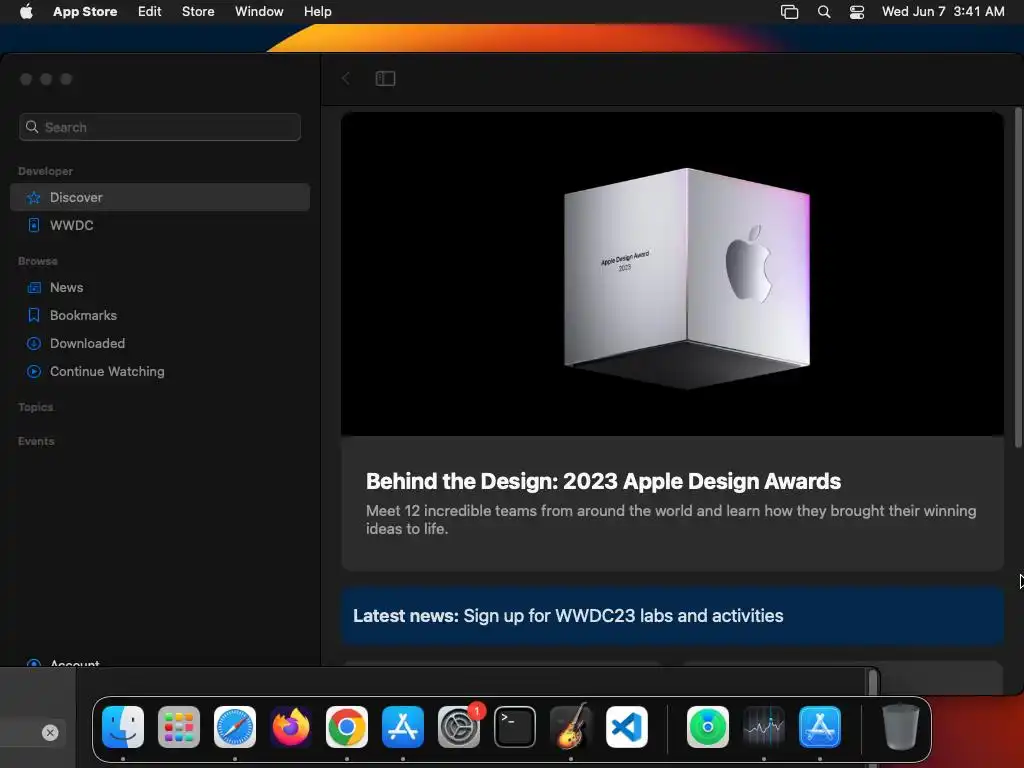Click the date and time in menu bar
Viewport: 1024px width, 768px height.
(x=943, y=12)
